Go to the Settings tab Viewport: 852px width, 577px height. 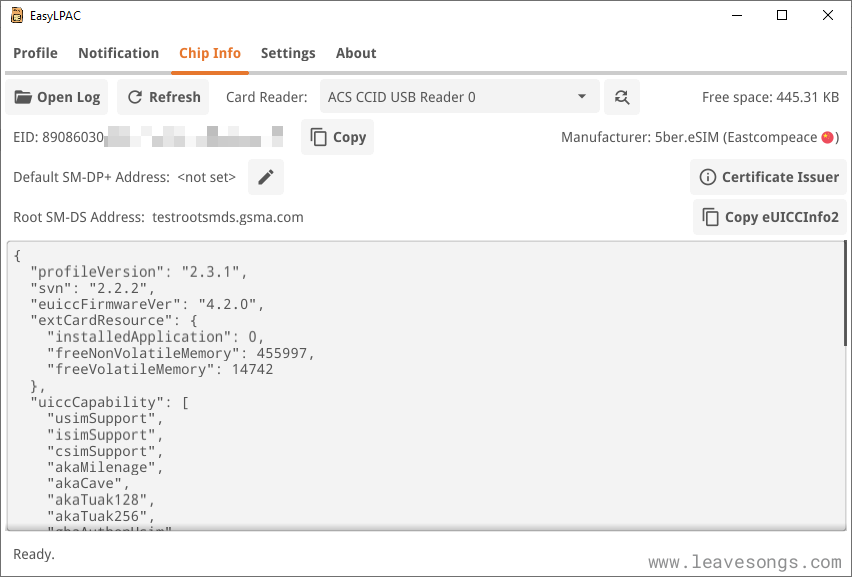(288, 53)
